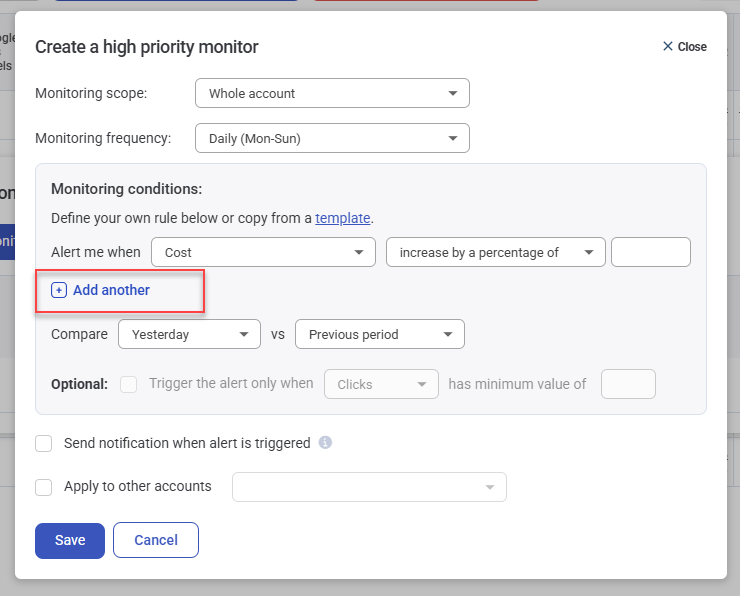The width and height of the screenshot is (740, 596).
Task: Click the percentage value input field
Action: pyautogui.click(x=650, y=253)
